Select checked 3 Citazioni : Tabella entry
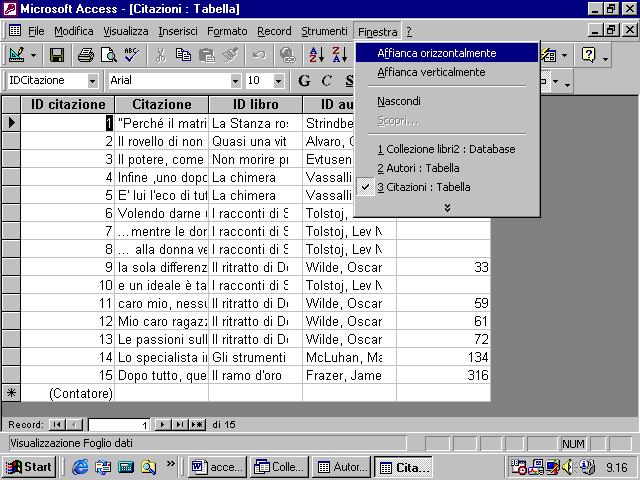 pyautogui.click(x=447, y=187)
